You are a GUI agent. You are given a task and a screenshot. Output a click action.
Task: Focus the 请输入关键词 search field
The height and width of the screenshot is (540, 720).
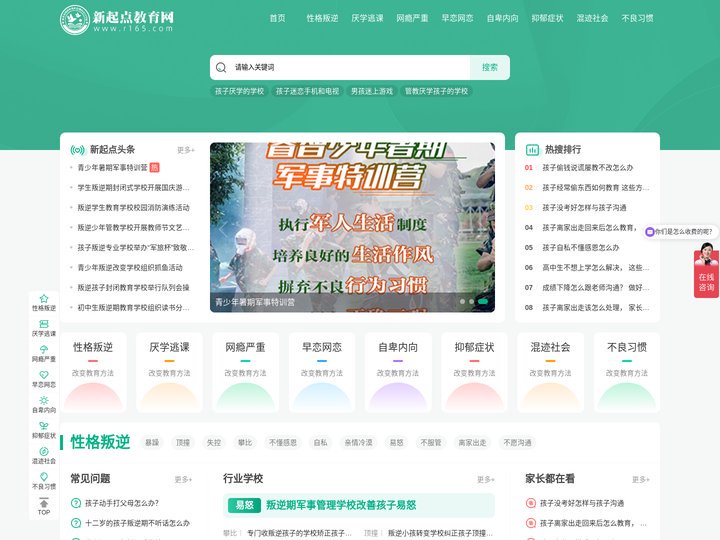(349, 68)
